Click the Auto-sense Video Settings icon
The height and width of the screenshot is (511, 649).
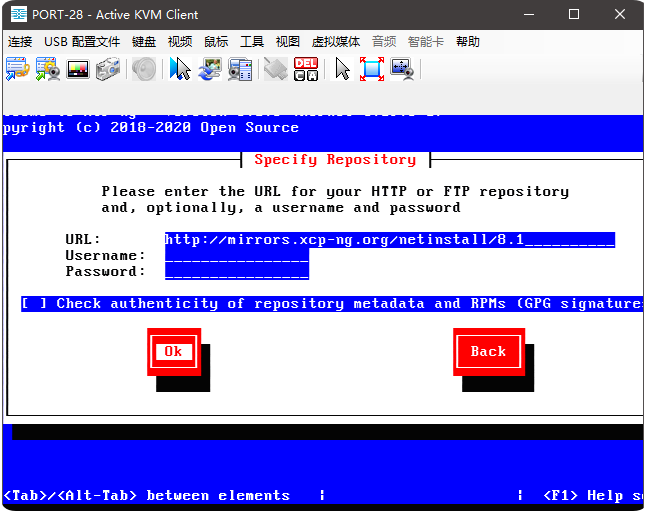240,70
